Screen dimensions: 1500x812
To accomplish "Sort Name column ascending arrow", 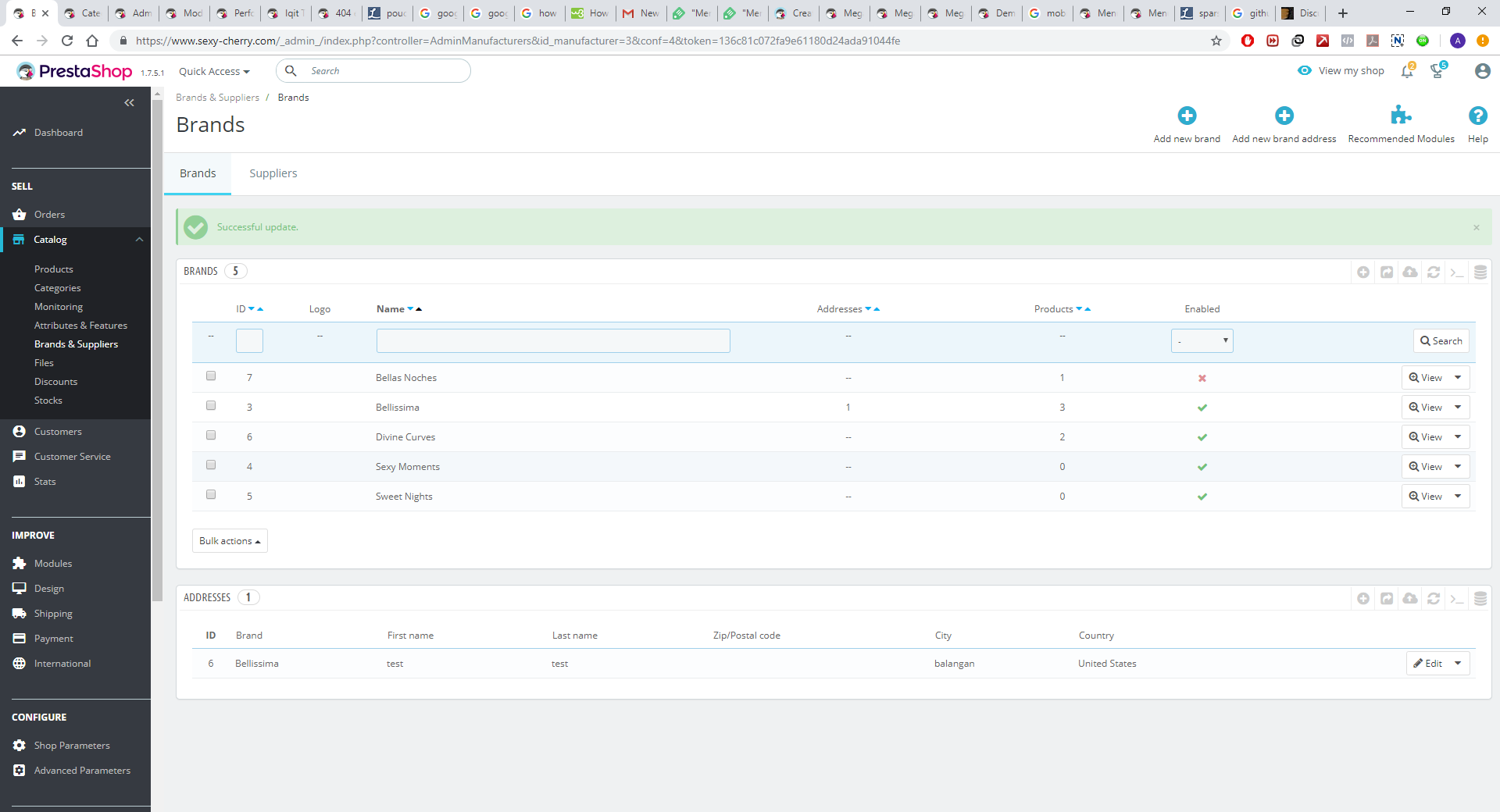I will coord(419,309).
